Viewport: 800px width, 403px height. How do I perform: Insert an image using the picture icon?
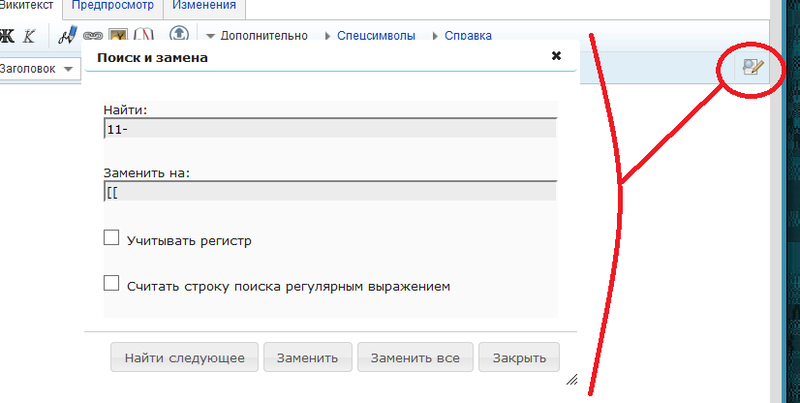coord(118,36)
